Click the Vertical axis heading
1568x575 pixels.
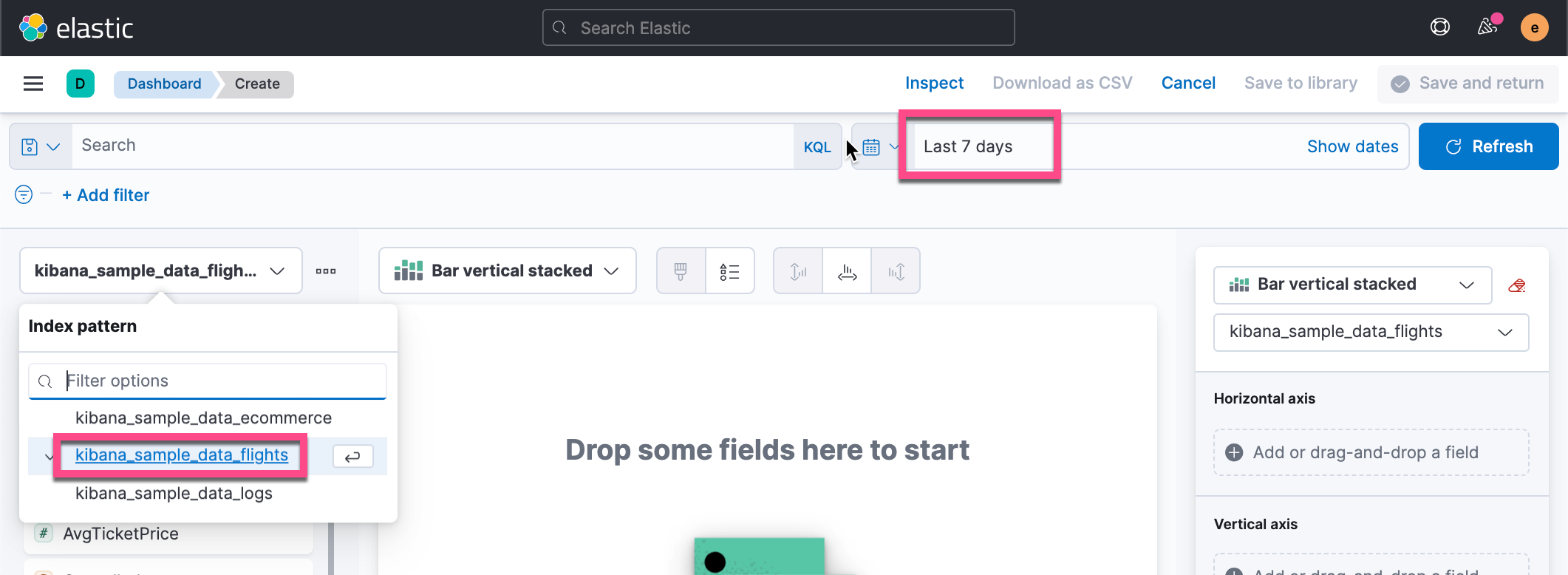tap(1255, 524)
